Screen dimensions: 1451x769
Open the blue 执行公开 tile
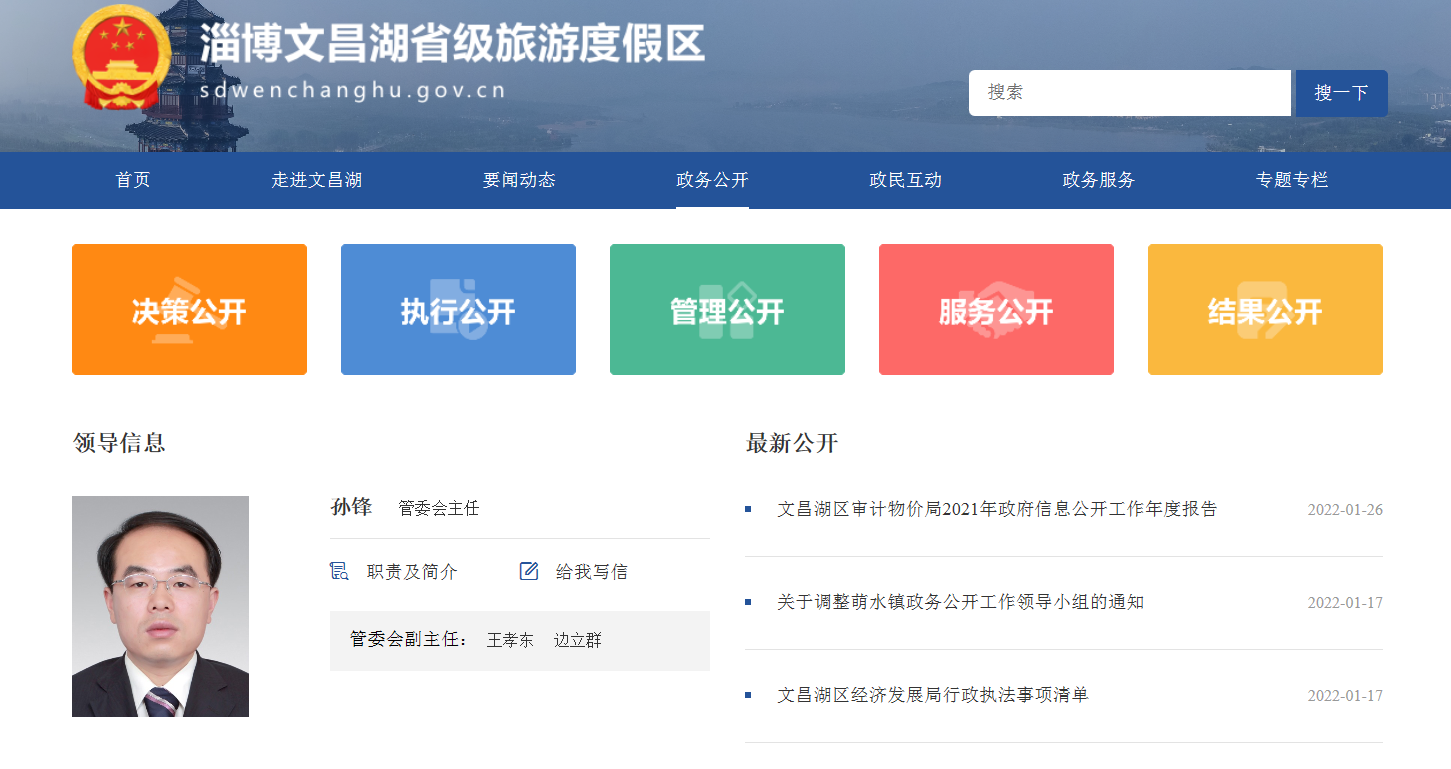[458, 310]
